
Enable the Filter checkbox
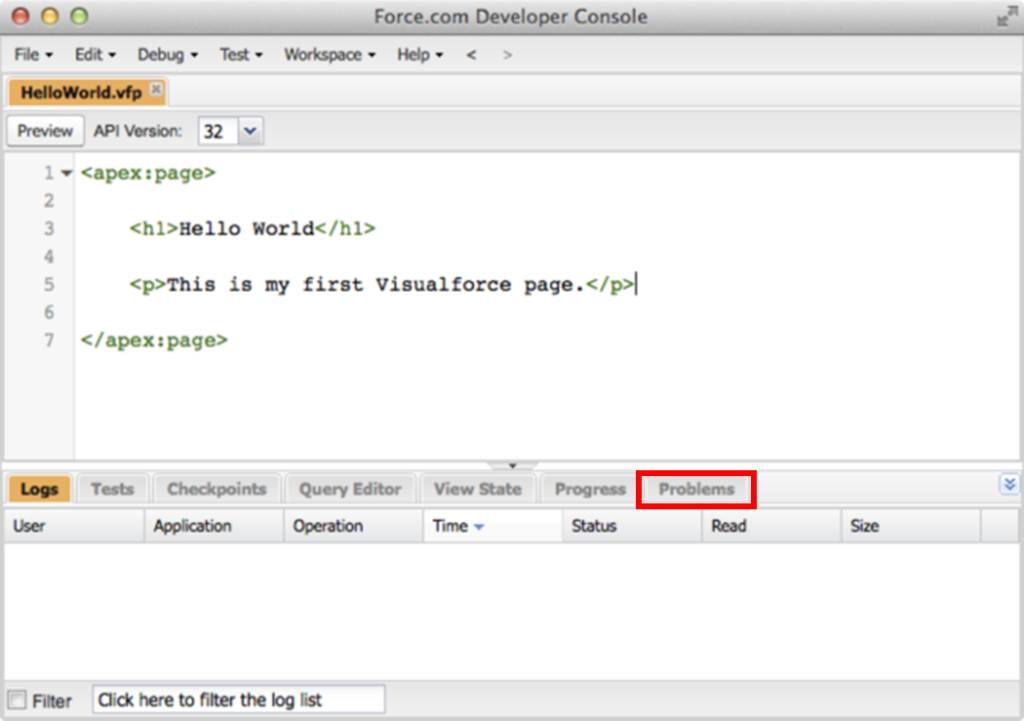pyautogui.click(x=17, y=700)
